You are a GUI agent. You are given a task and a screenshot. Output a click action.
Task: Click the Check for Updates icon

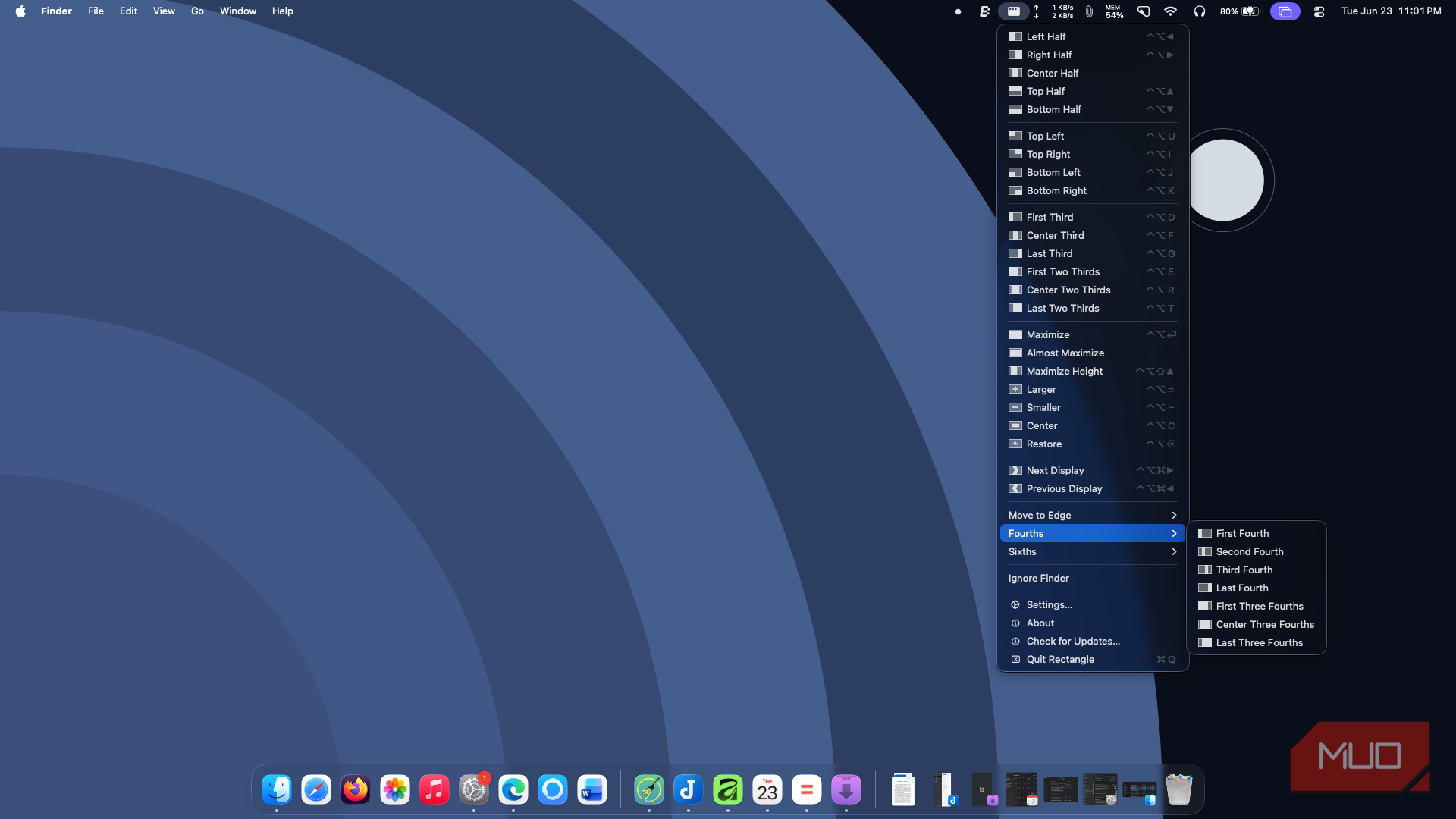pyautogui.click(x=1015, y=641)
